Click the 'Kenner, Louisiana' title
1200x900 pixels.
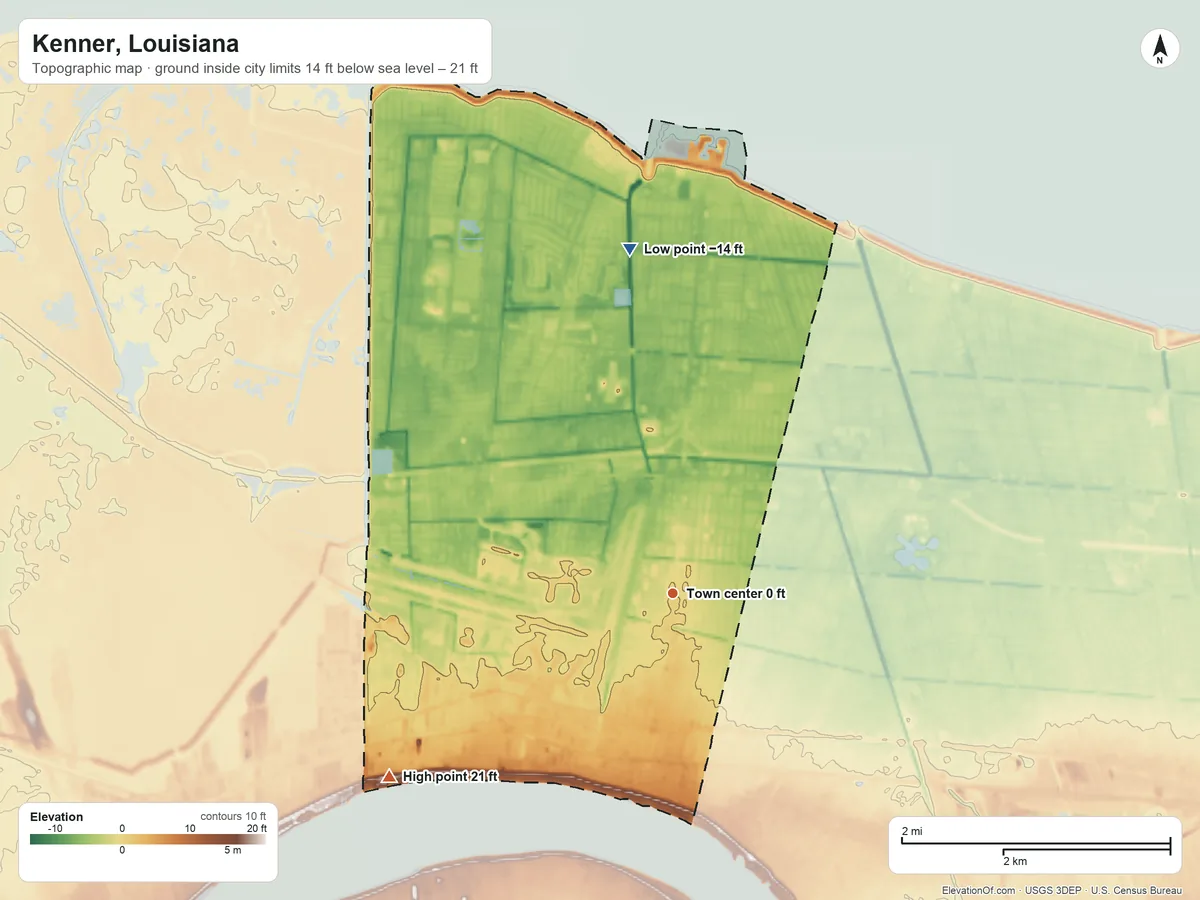(x=135, y=44)
